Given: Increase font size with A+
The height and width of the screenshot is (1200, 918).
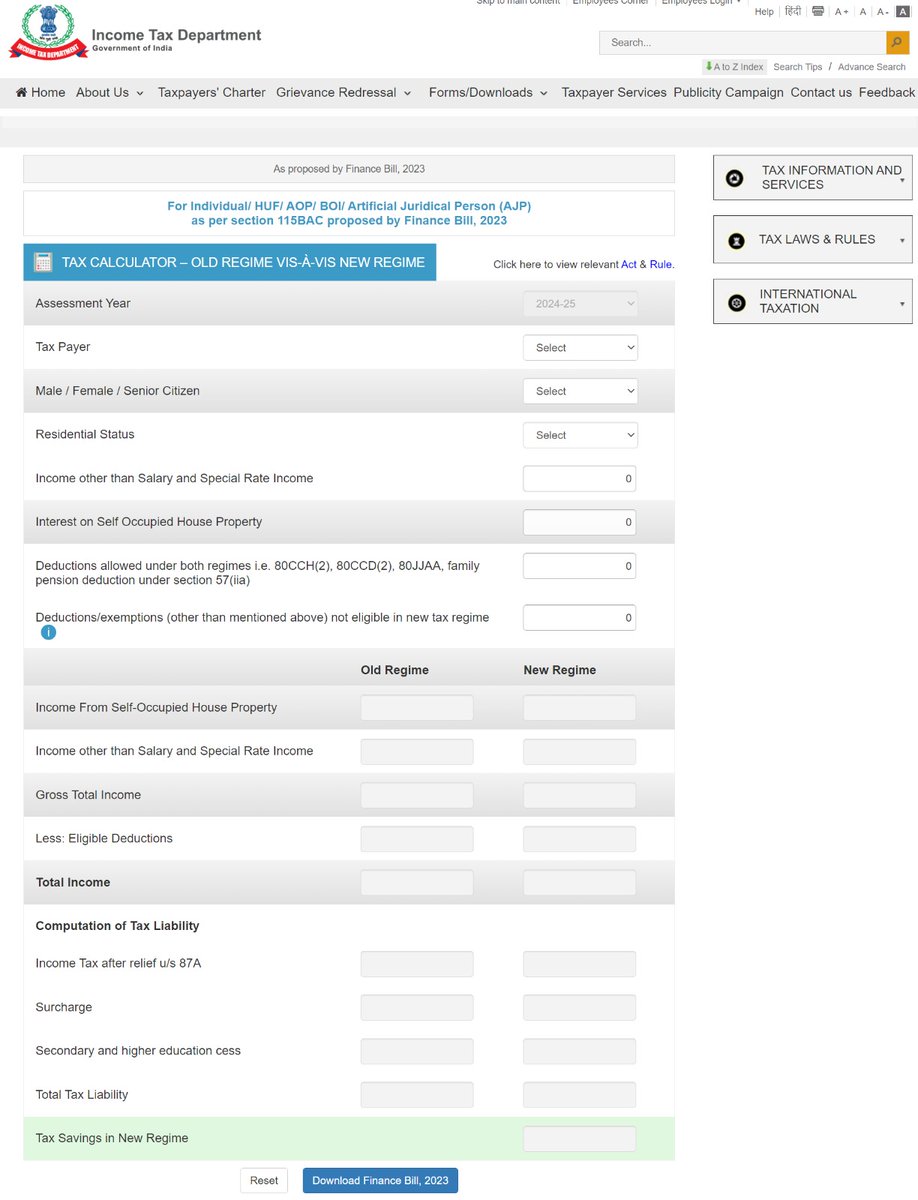Looking at the screenshot, I should 842,12.
